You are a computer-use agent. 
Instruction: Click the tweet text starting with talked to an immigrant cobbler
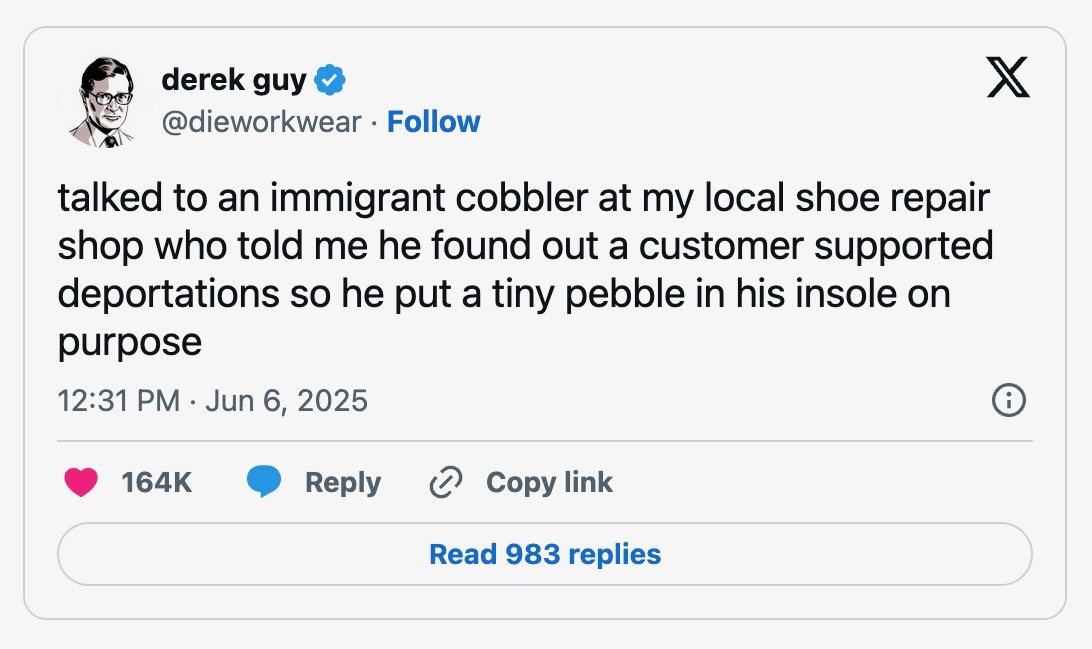click(x=525, y=269)
